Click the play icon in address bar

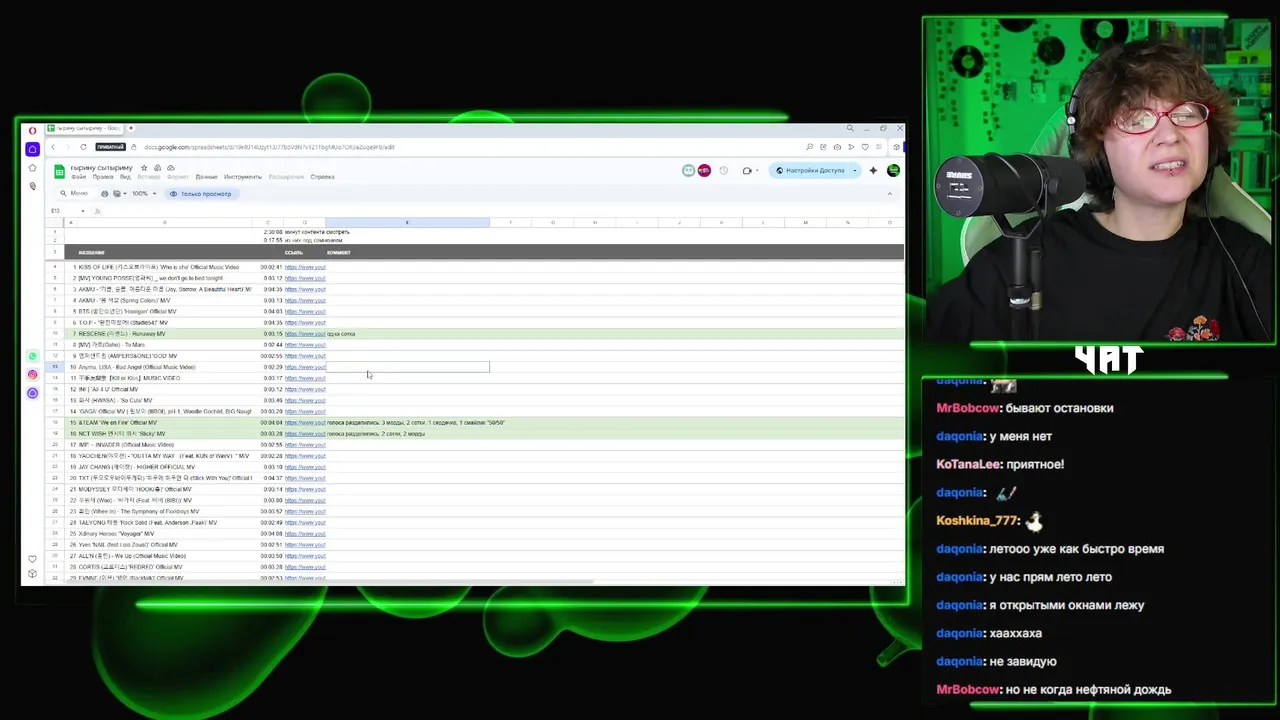(851, 147)
